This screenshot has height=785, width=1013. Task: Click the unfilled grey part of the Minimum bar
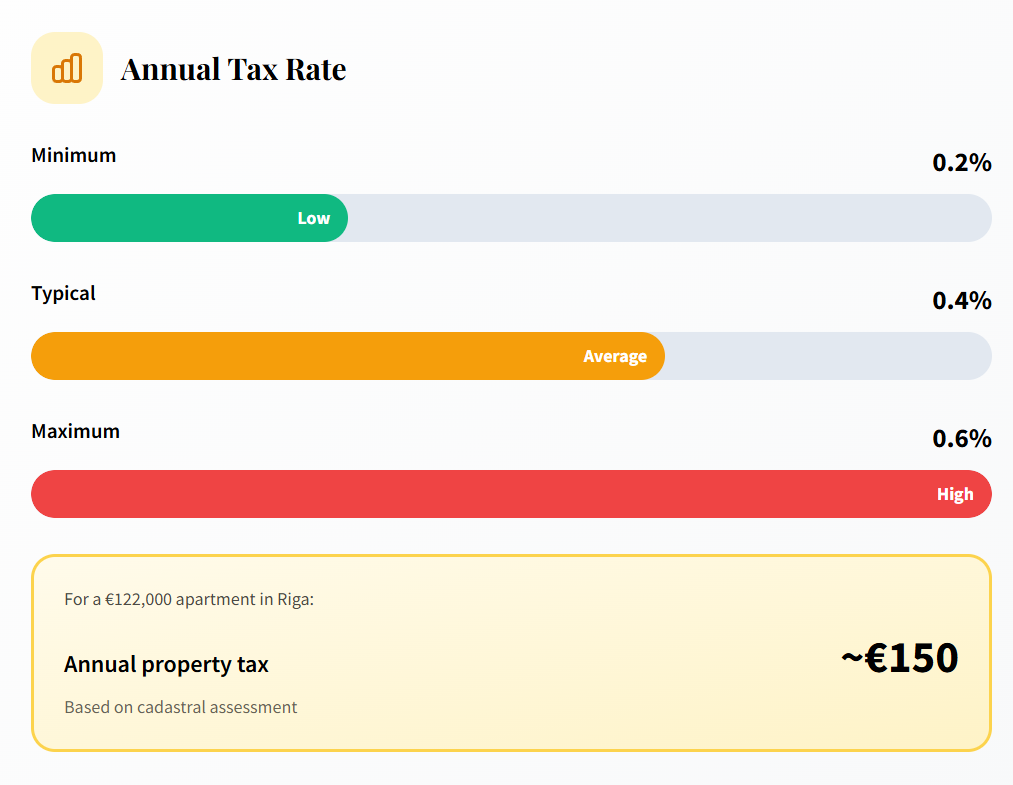click(x=670, y=218)
